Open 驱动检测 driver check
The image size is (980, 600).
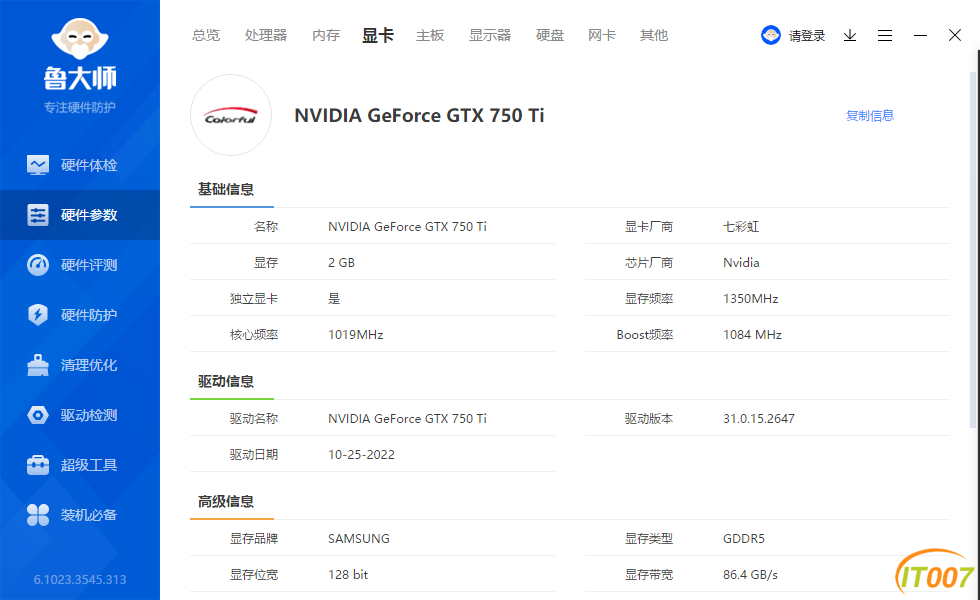pos(80,415)
